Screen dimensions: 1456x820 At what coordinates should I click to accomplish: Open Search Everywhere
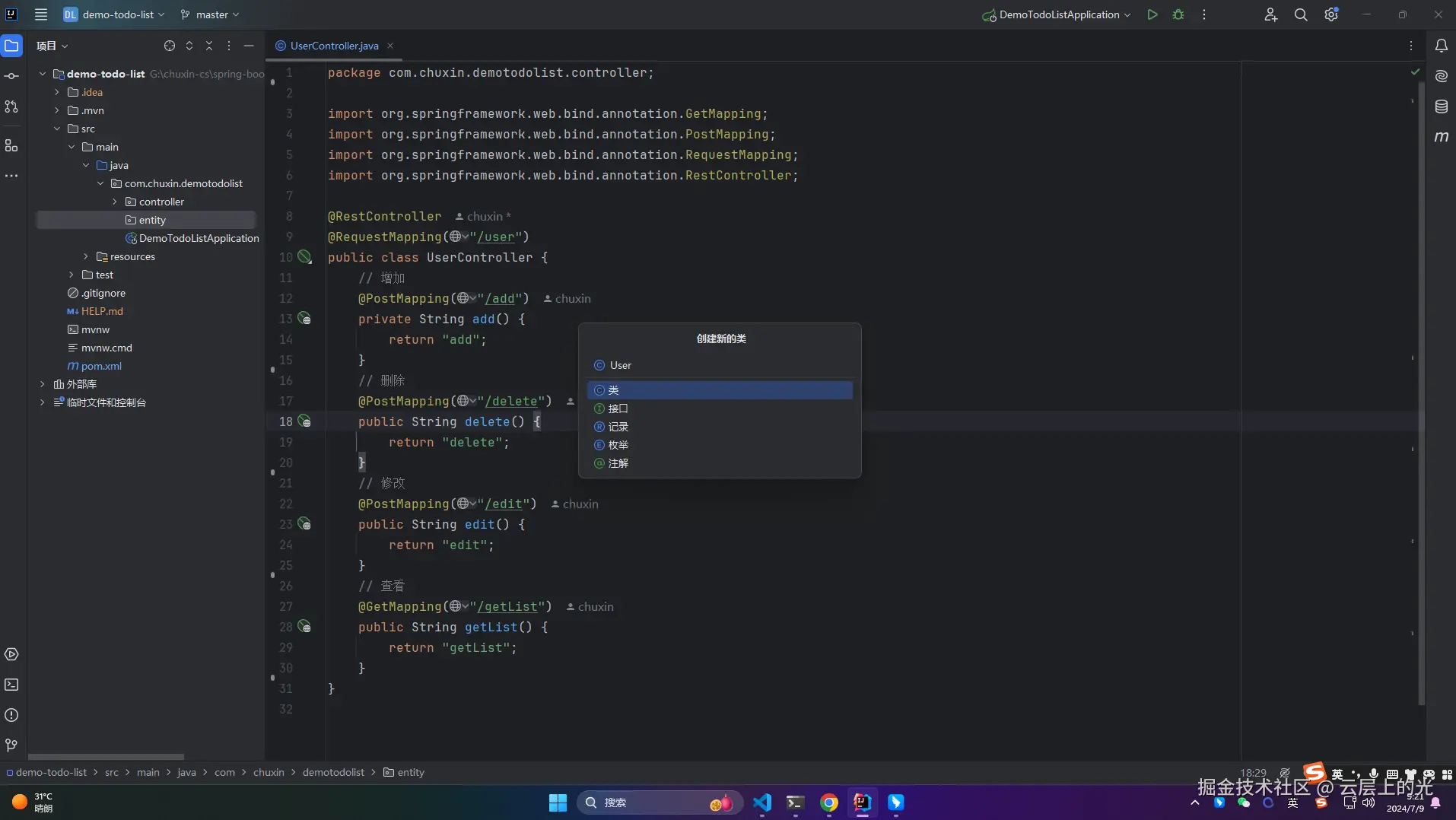pos(1301,14)
